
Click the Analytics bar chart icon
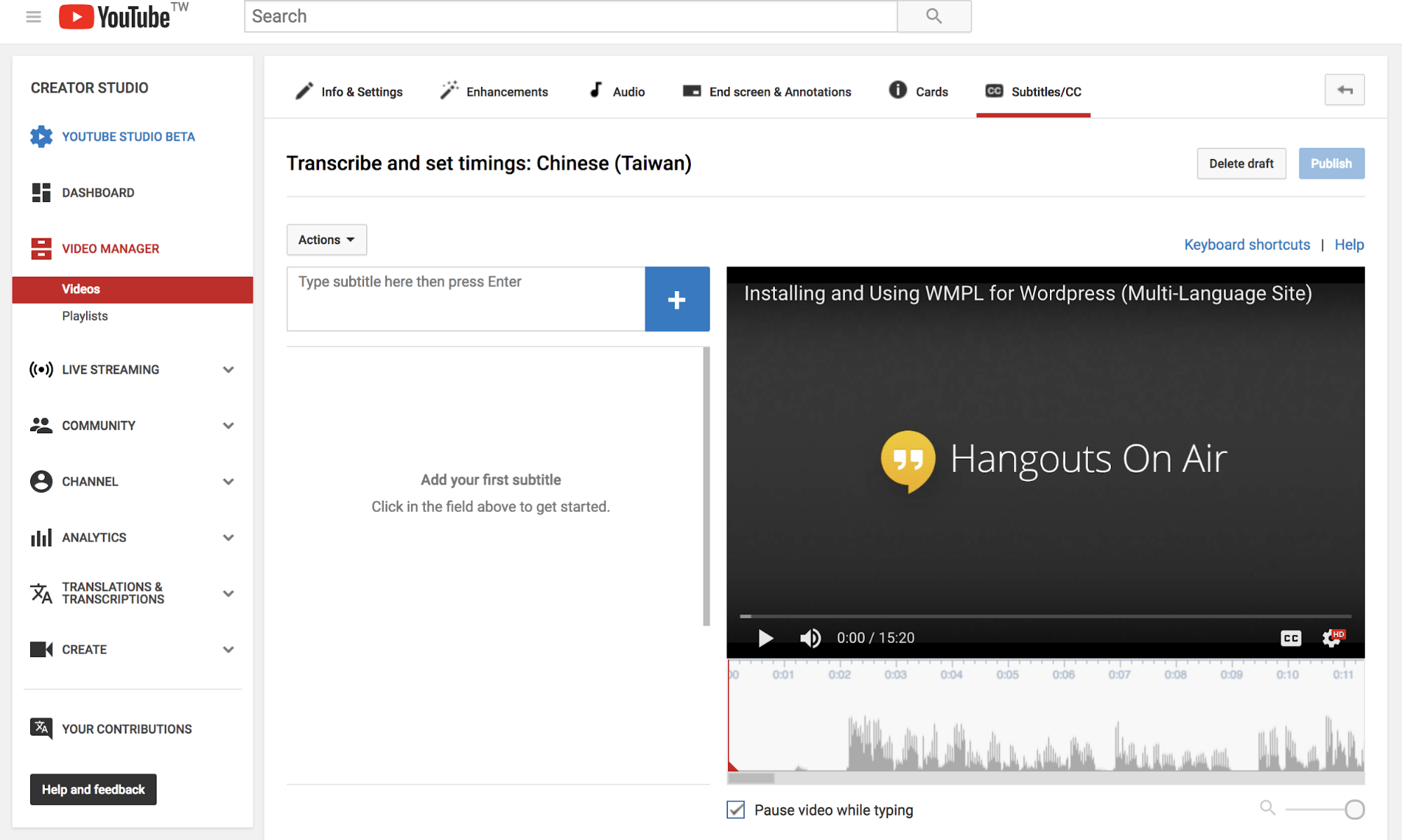click(41, 537)
